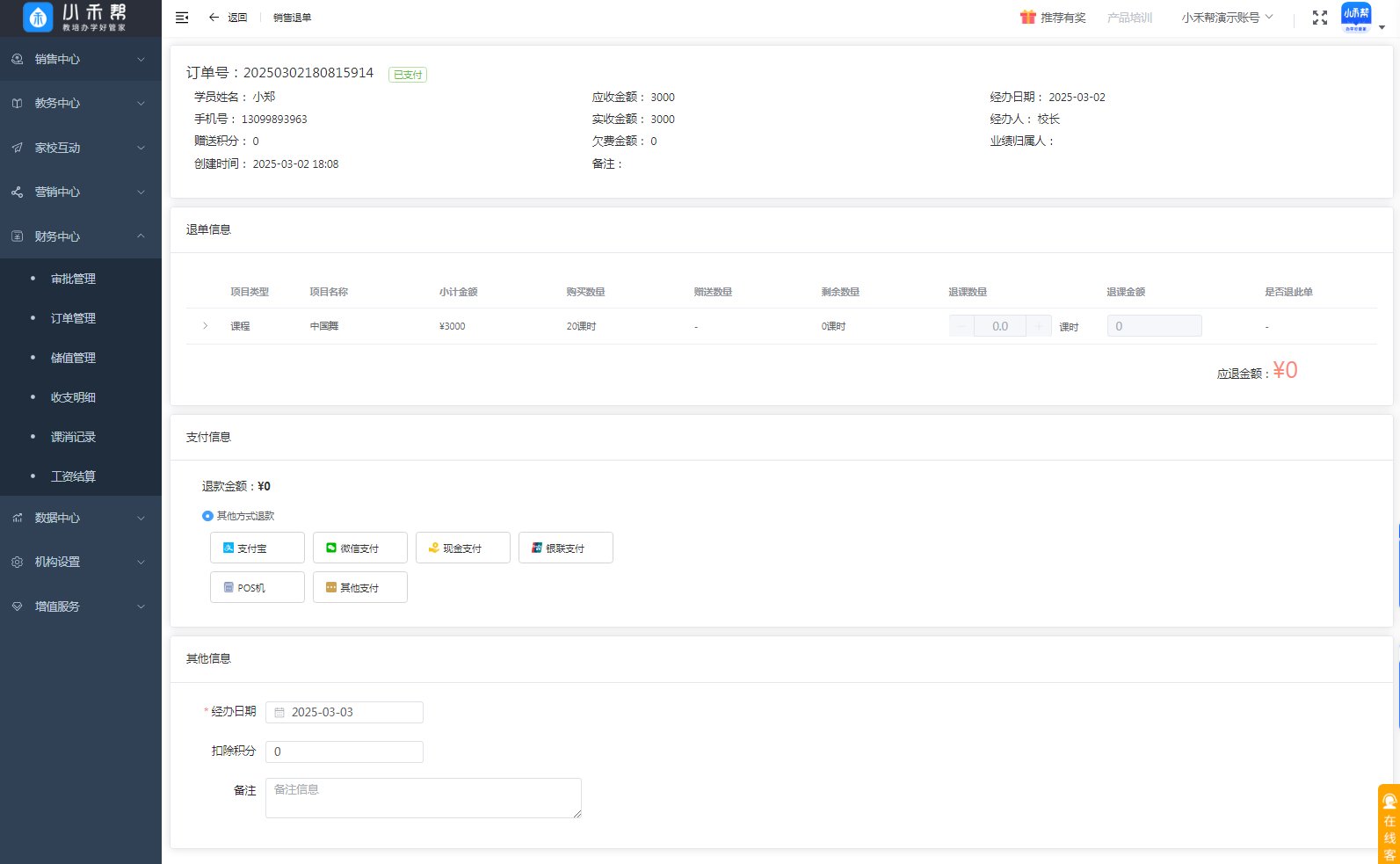Viewport: 1400px width, 864px height.
Task: Open the 小禾帮演示账号 account dropdown
Action: click(x=1227, y=18)
